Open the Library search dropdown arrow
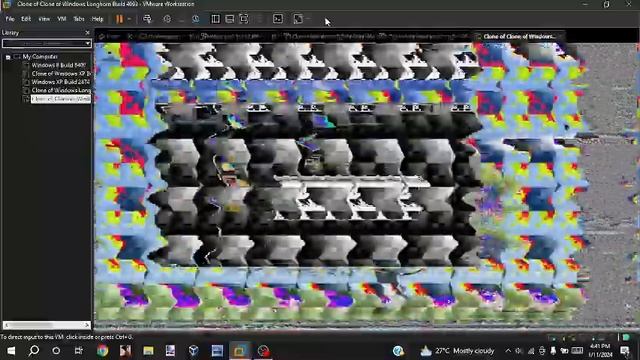Screen dimensions: 640x360 pyautogui.click(x=88, y=43)
